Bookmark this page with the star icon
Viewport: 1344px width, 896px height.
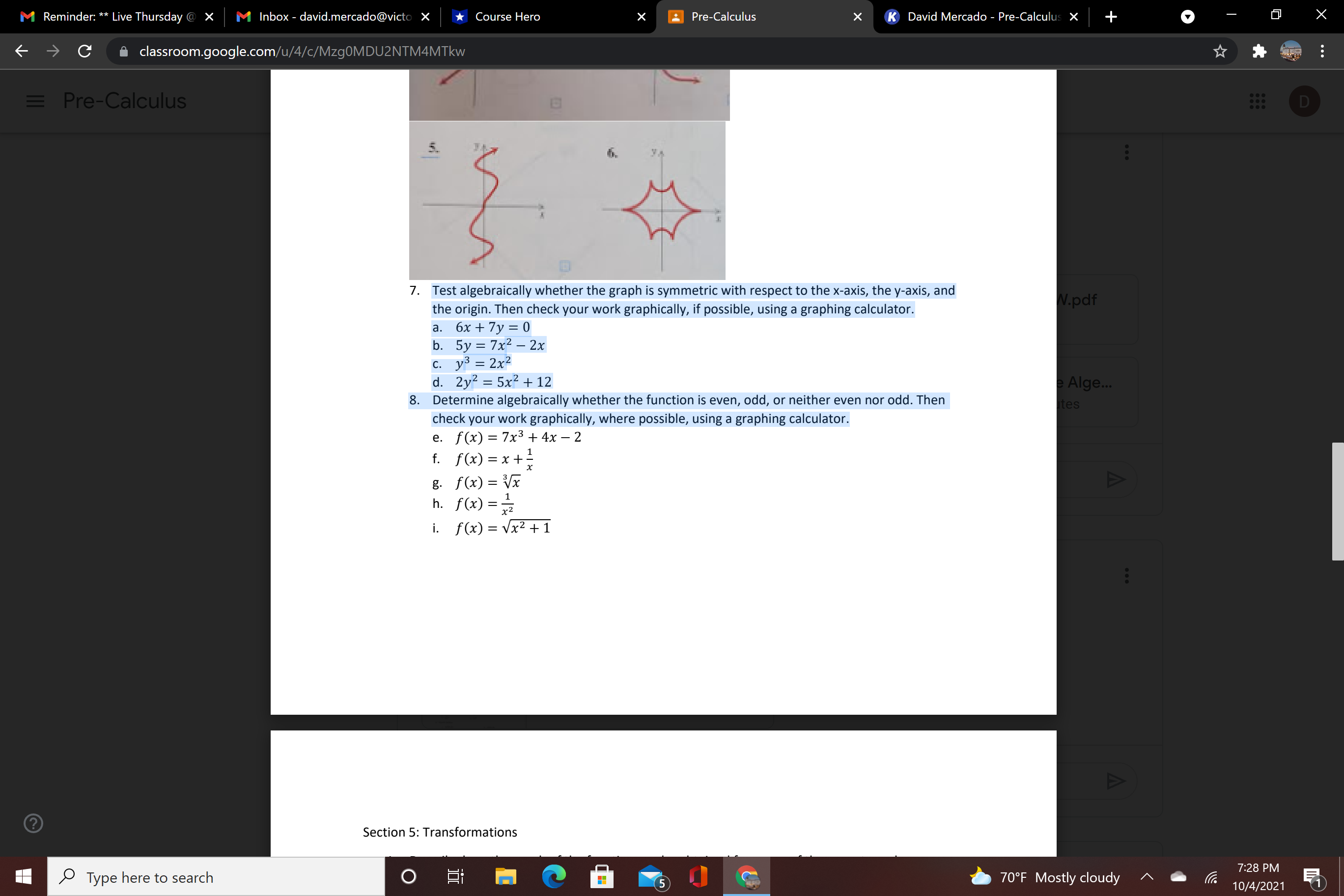[x=1220, y=51]
